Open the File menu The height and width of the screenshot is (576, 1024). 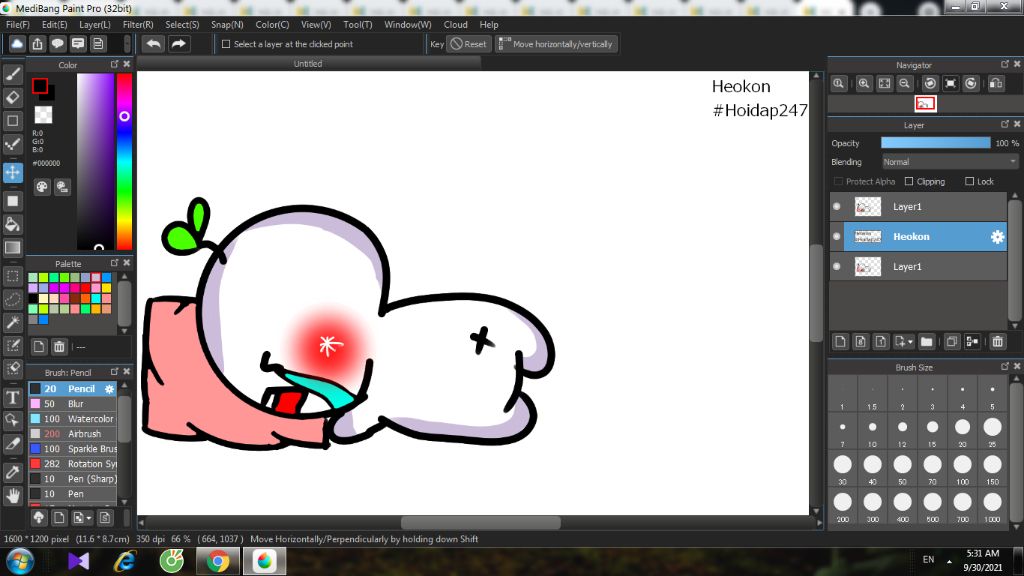[x=18, y=25]
